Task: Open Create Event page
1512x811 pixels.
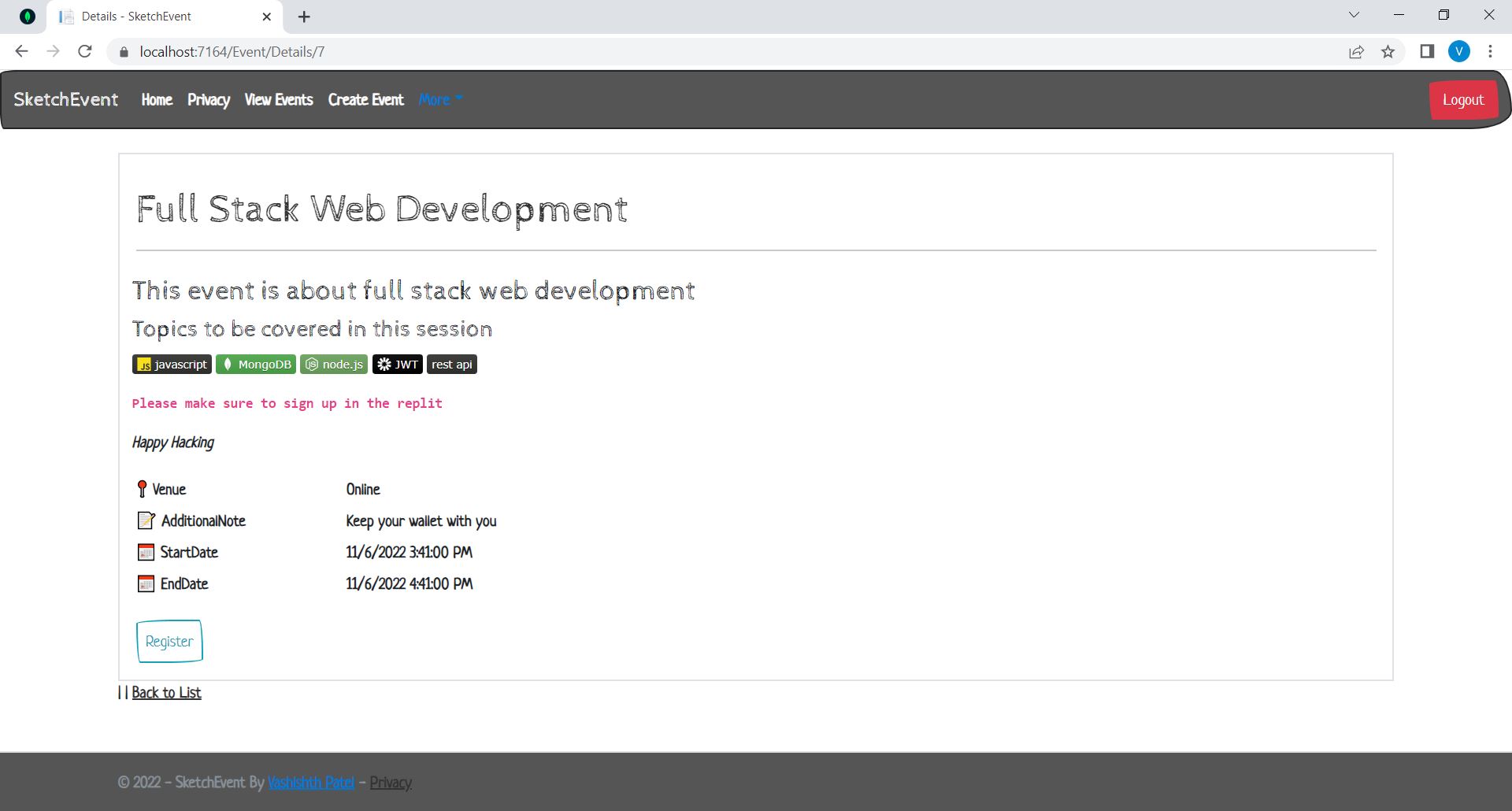Action: [x=366, y=100]
